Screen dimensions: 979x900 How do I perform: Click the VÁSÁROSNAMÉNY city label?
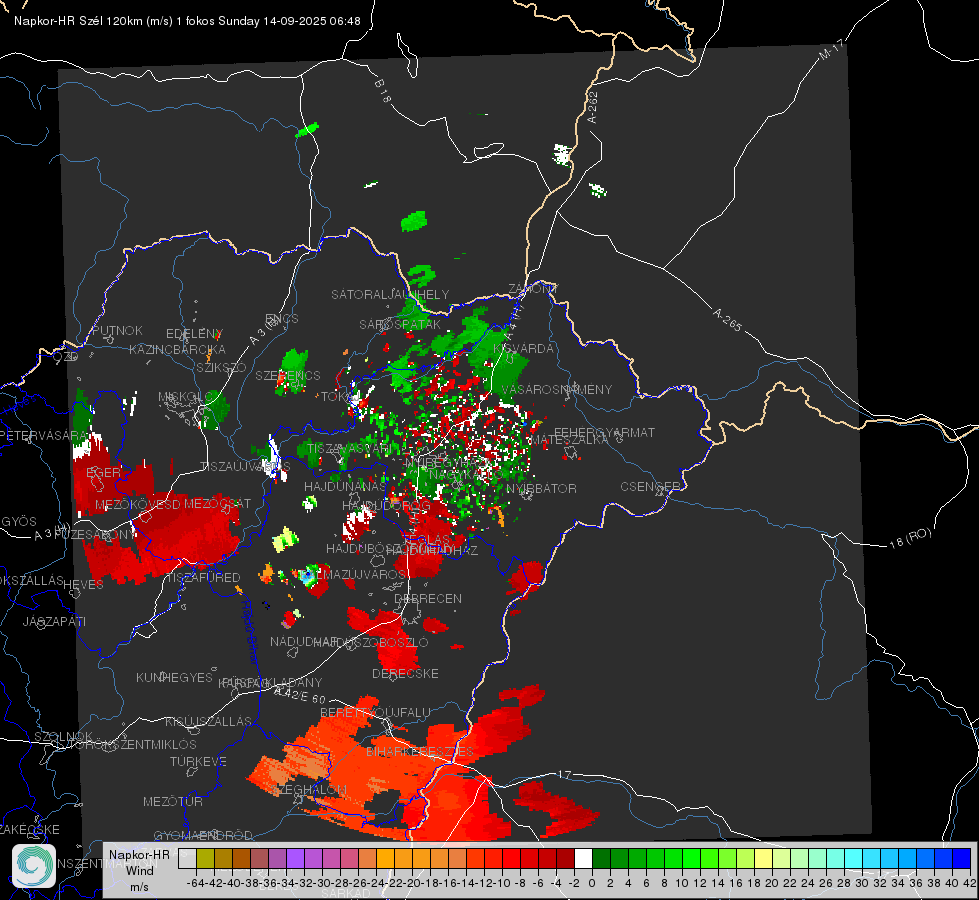pyautogui.click(x=557, y=389)
